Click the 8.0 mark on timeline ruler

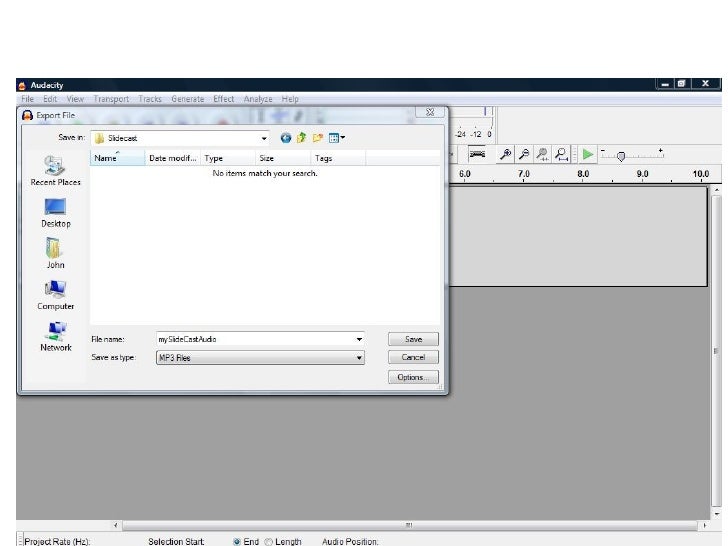[x=583, y=174]
